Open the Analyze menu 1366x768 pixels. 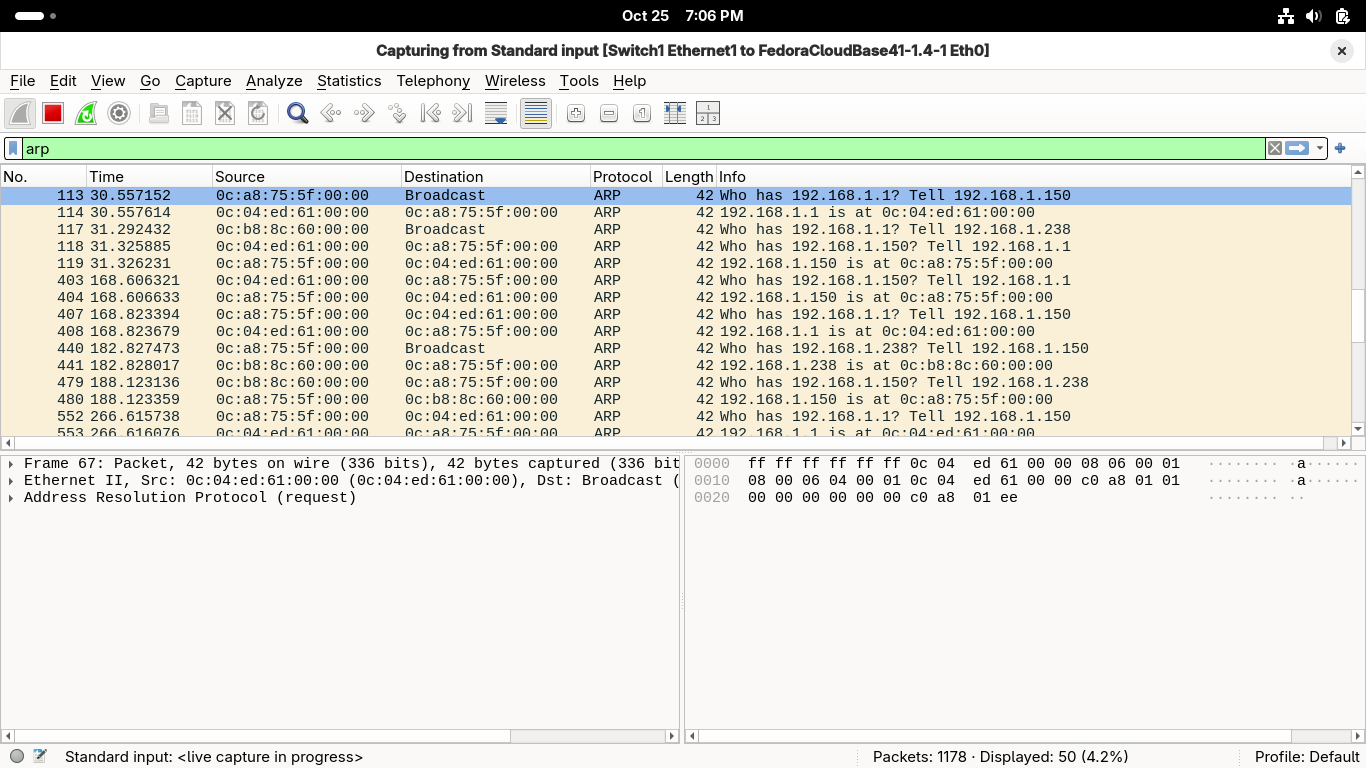[x=274, y=81]
